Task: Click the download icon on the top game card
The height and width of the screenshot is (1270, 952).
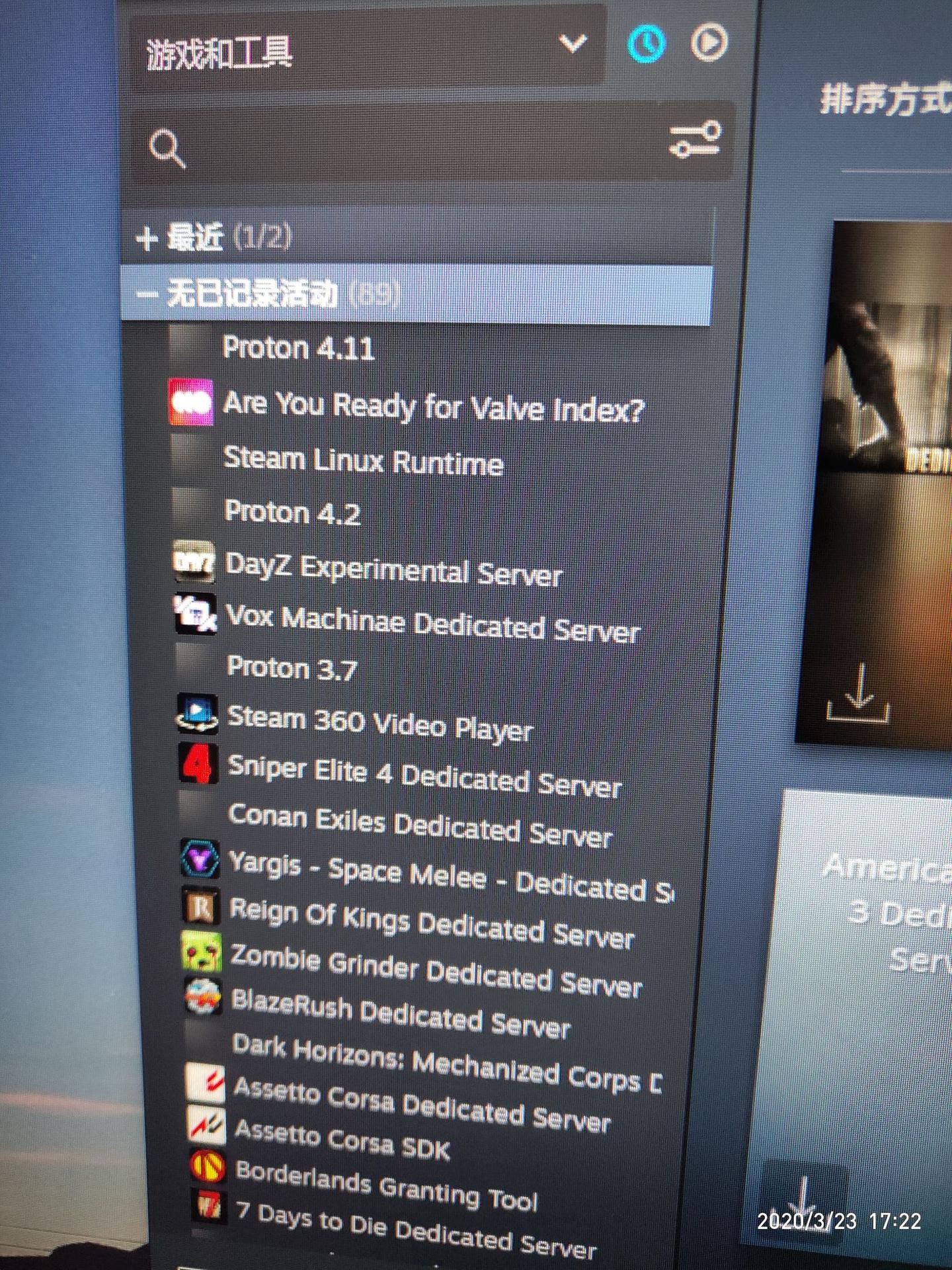Action: point(858,694)
